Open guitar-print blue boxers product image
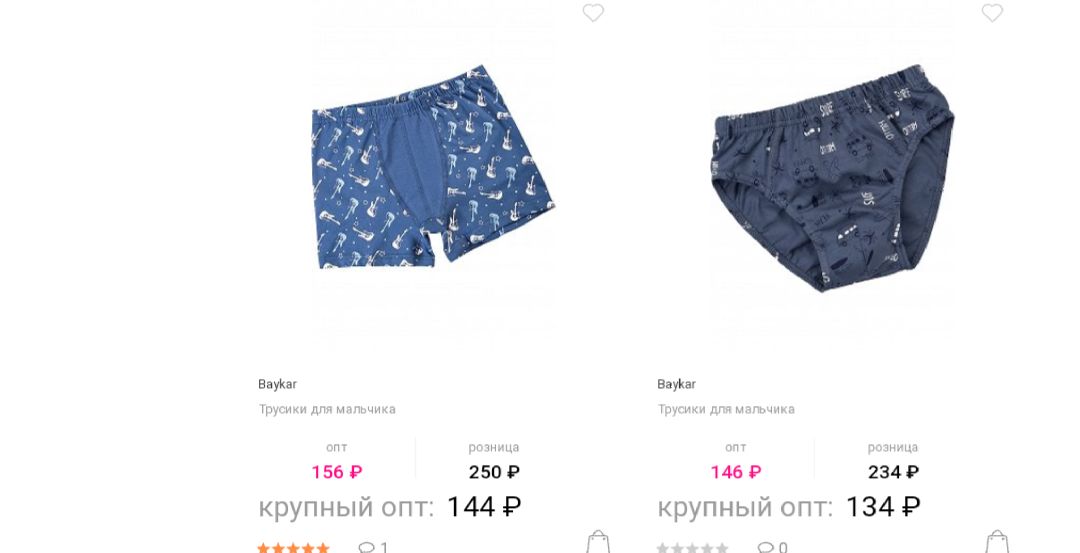Viewport: 1080px width, 553px height. (433, 167)
